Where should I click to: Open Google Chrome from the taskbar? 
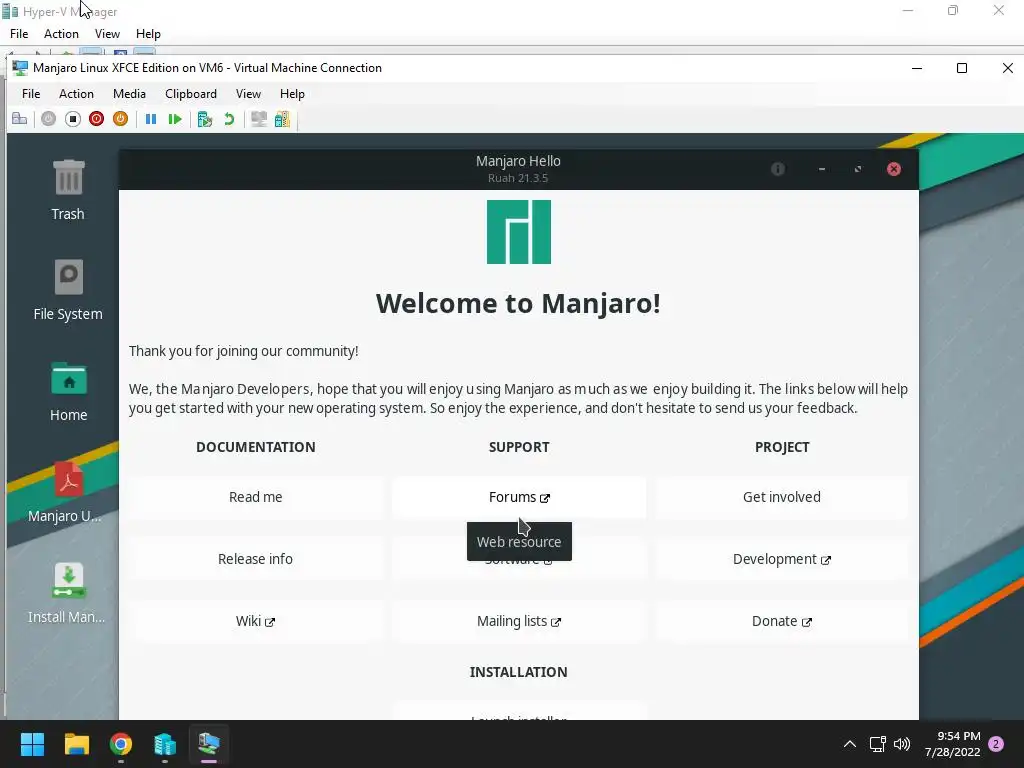click(x=121, y=744)
